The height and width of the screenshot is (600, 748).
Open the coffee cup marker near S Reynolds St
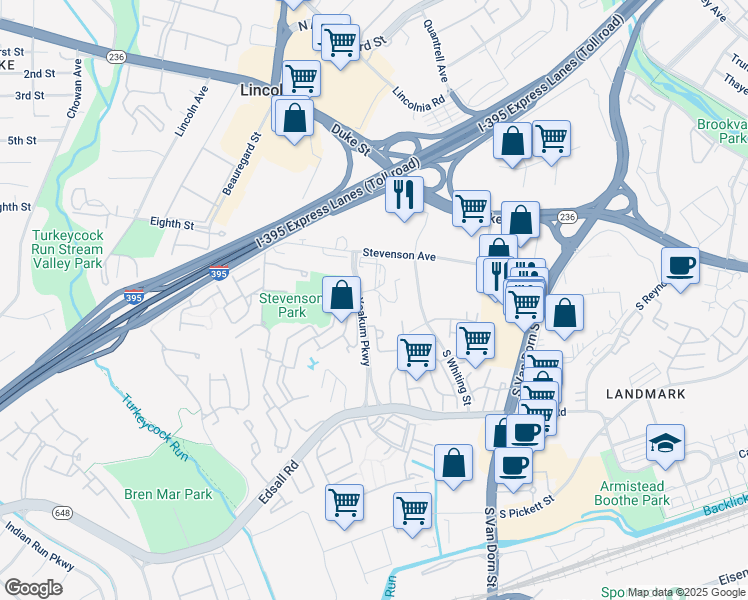pyautogui.click(x=680, y=266)
